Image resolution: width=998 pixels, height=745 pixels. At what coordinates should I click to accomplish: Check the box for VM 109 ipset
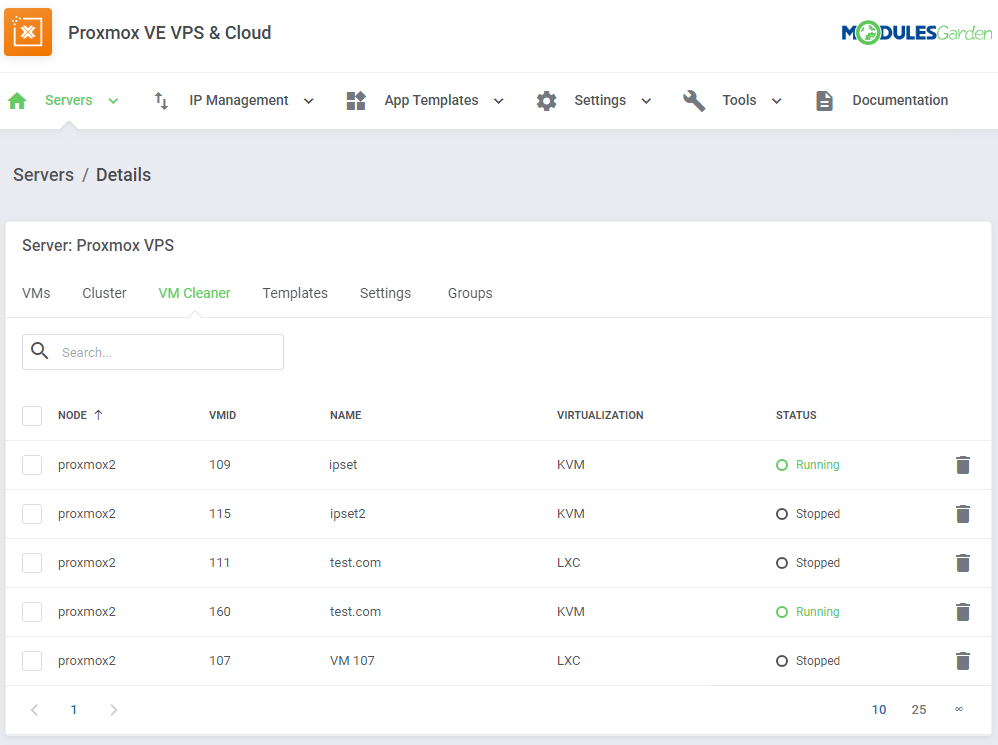point(32,465)
